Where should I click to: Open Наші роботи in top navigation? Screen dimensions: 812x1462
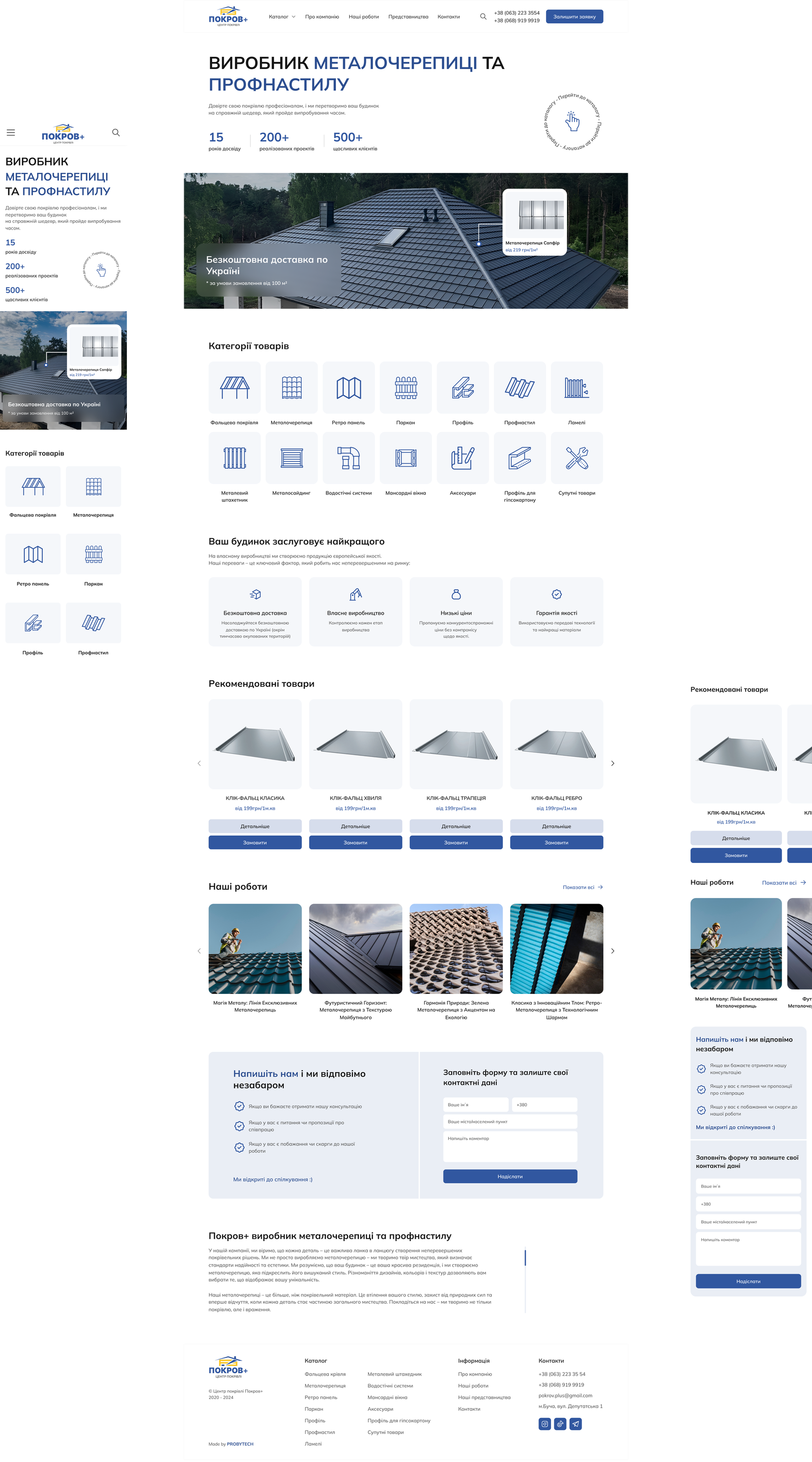[x=364, y=16]
